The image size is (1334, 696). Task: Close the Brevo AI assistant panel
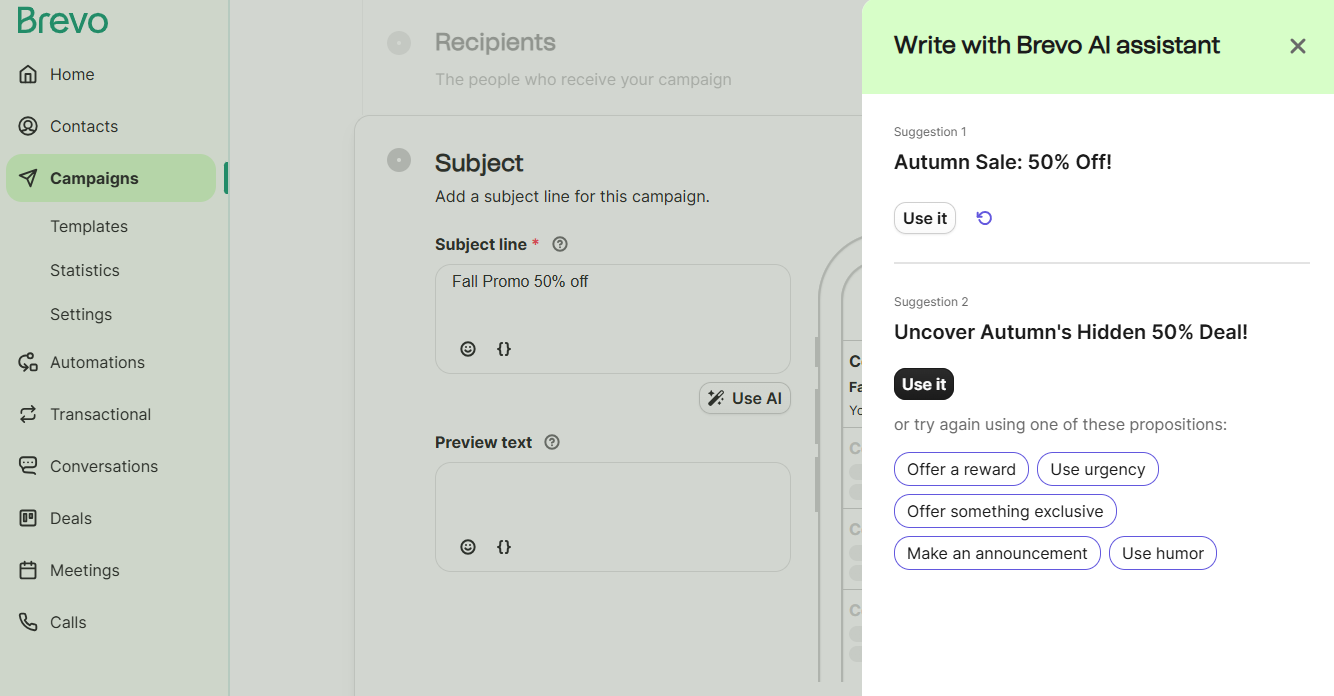[x=1298, y=46]
